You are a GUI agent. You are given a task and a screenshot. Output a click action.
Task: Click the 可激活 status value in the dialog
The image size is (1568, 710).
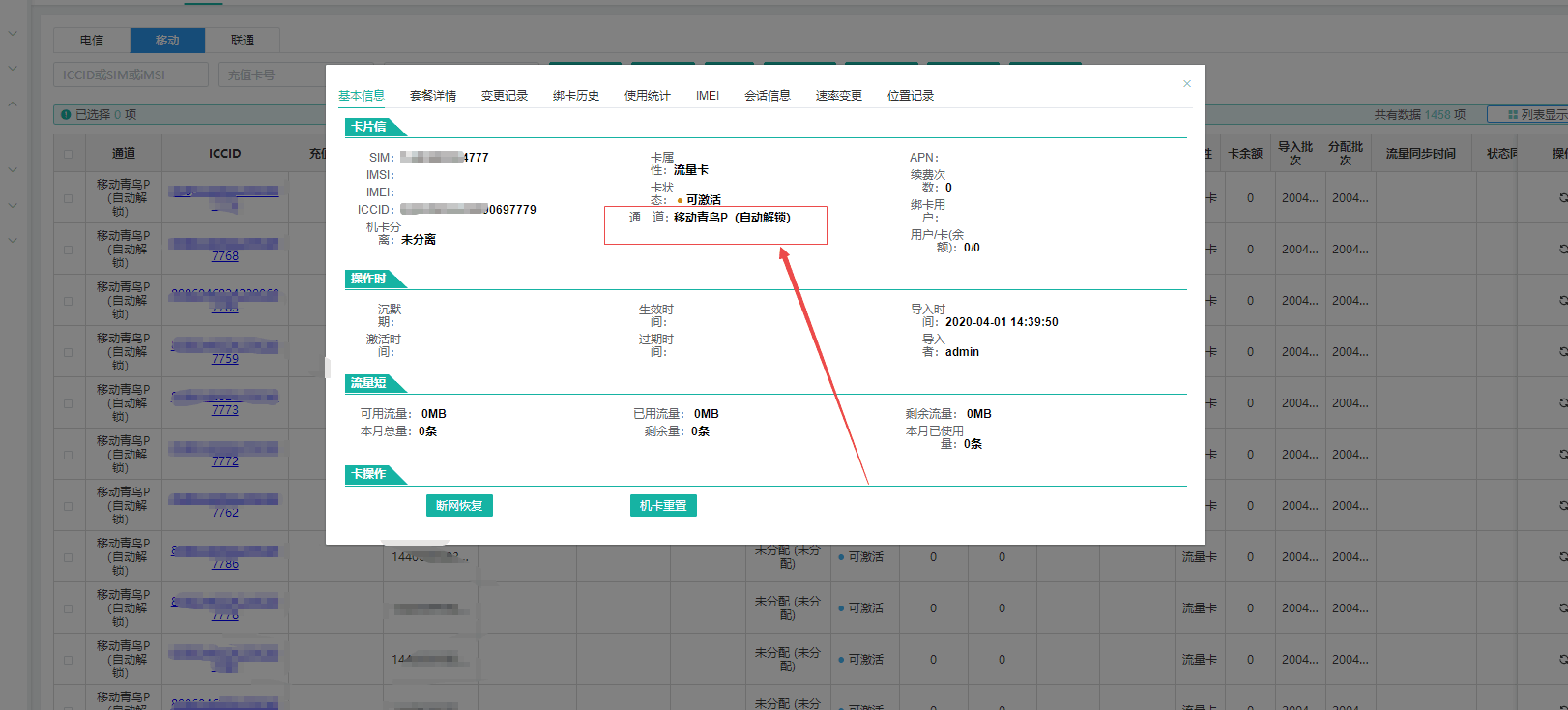tap(704, 200)
